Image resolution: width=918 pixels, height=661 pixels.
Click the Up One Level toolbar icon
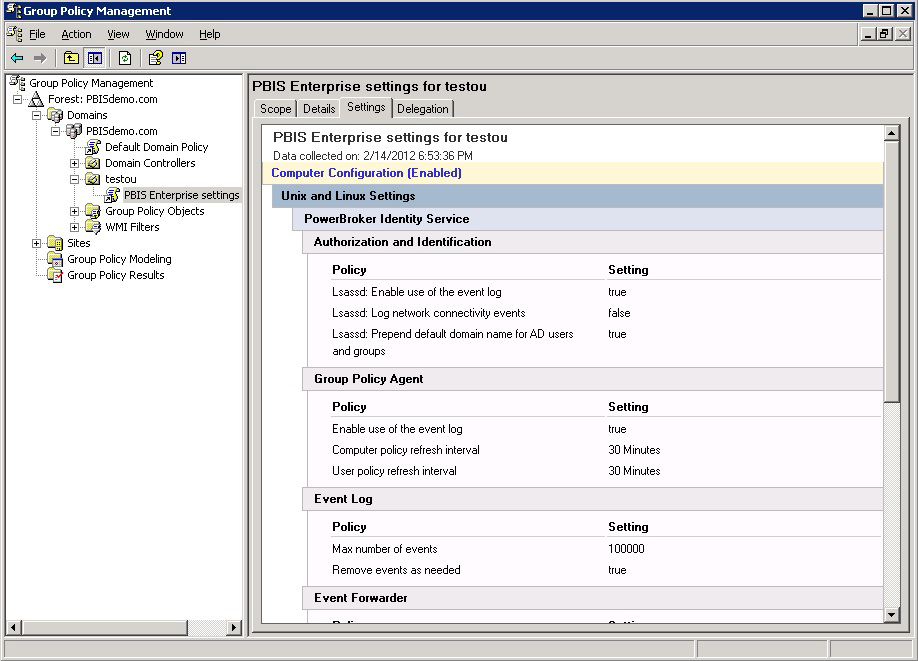[71, 58]
